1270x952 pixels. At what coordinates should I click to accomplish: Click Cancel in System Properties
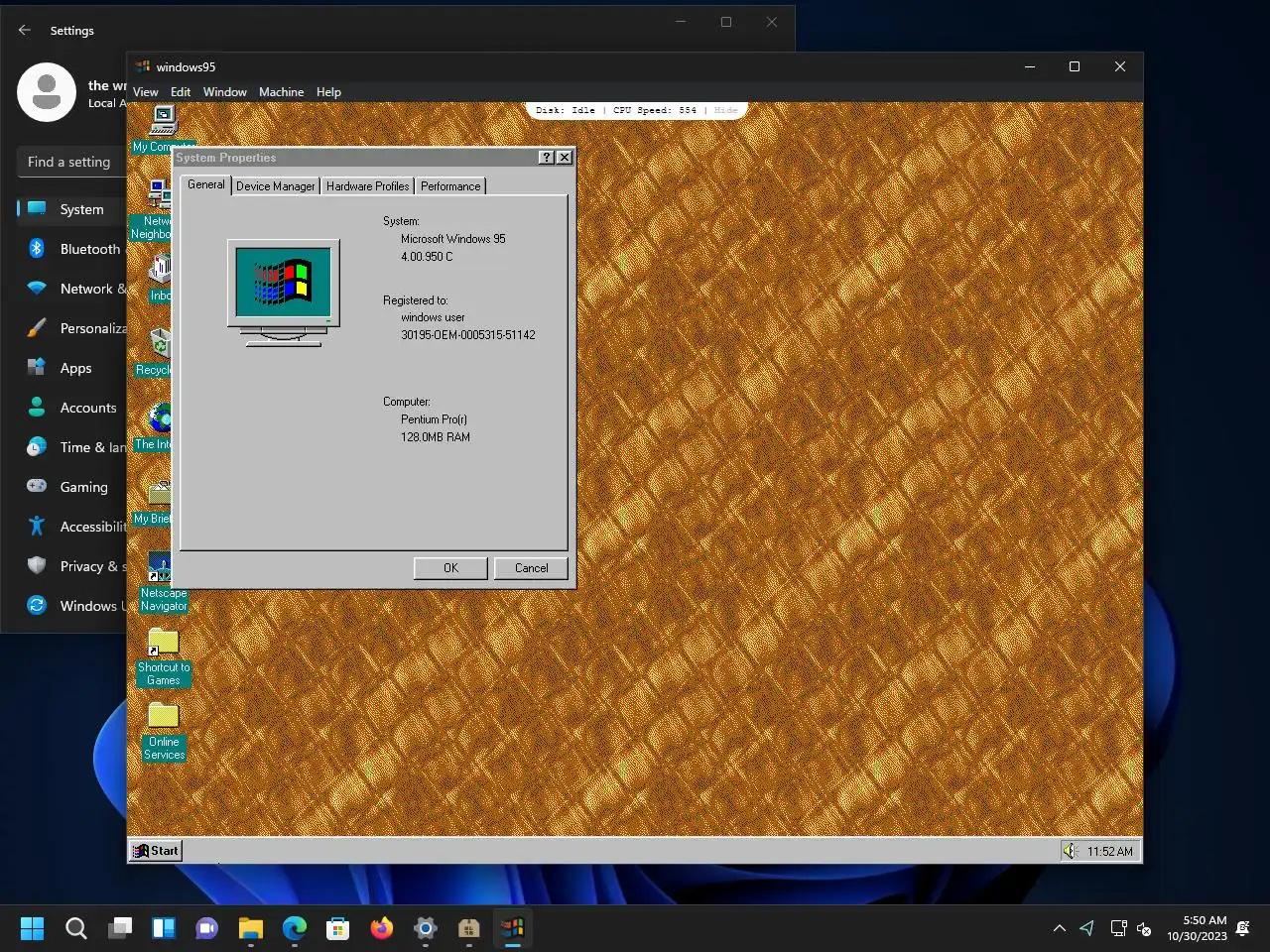click(x=531, y=568)
